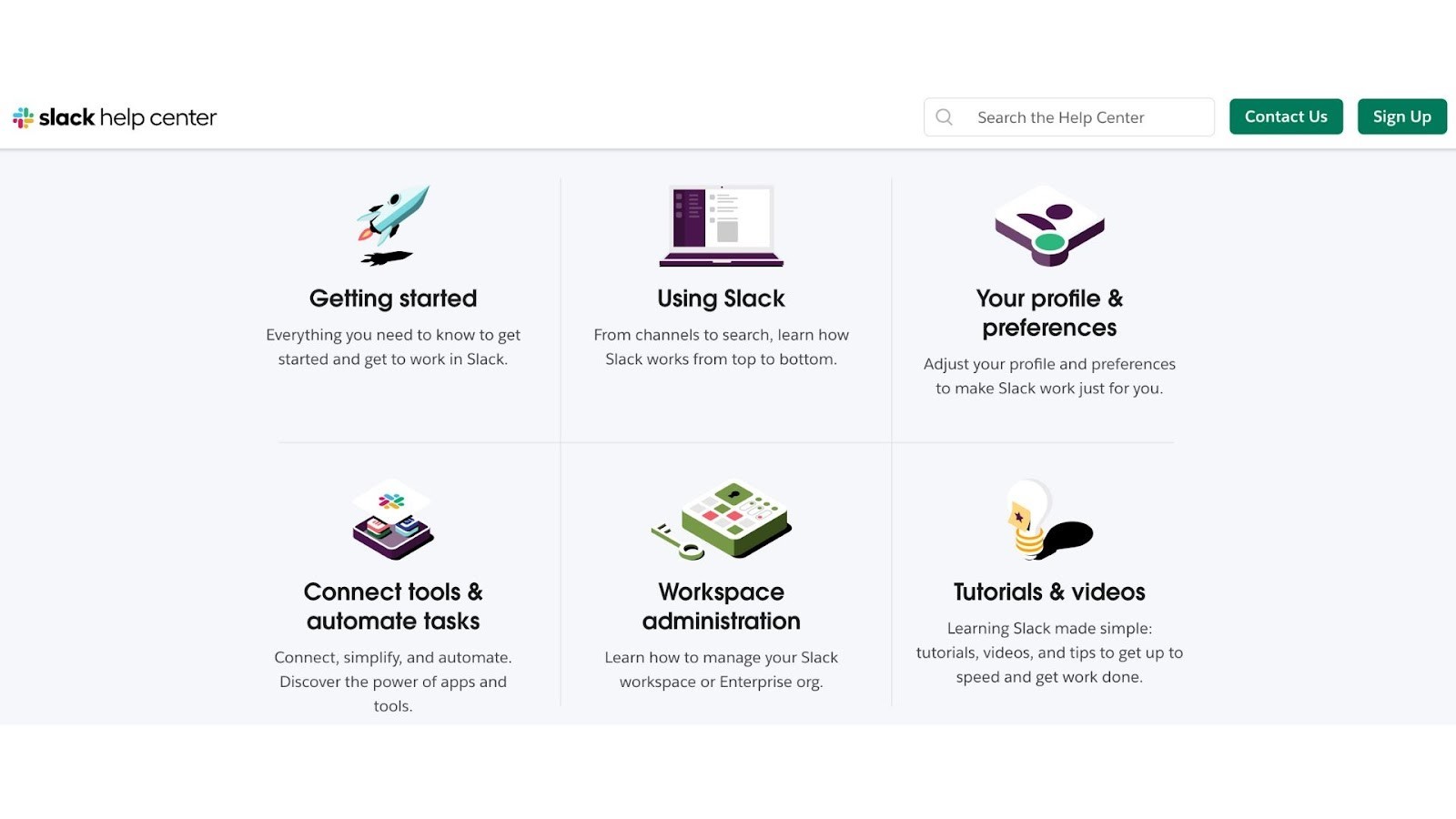Click the Getting started description text

(393, 347)
